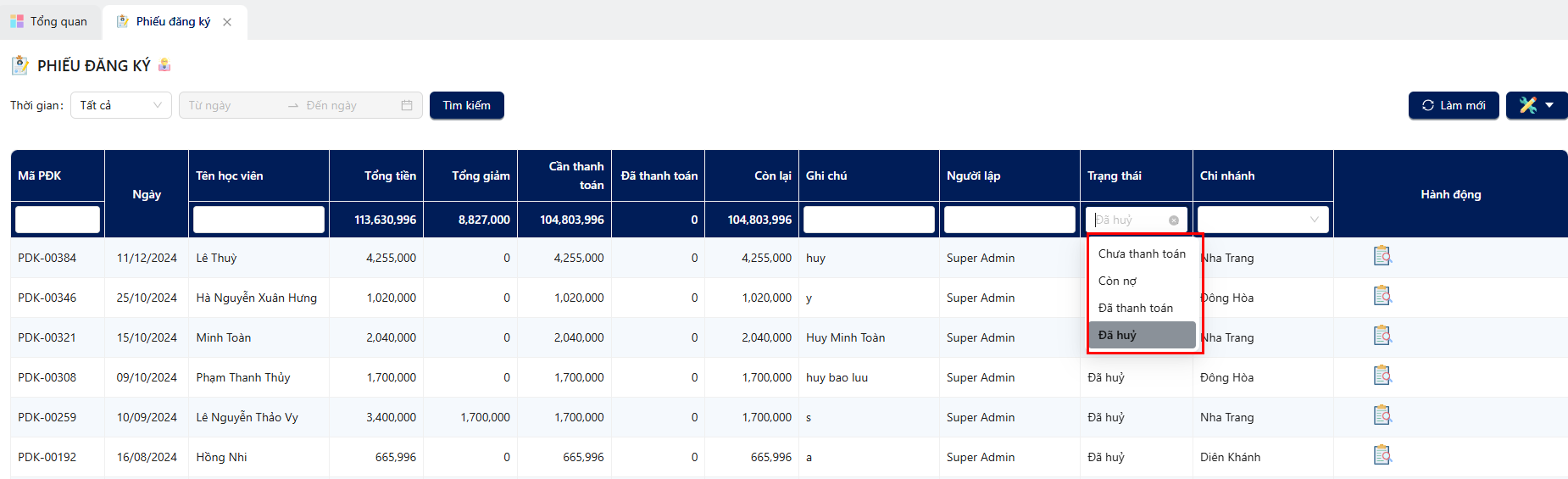Switch to the Phiếu đăng ký tab
The height and width of the screenshot is (479, 1568).
point(174,21)
